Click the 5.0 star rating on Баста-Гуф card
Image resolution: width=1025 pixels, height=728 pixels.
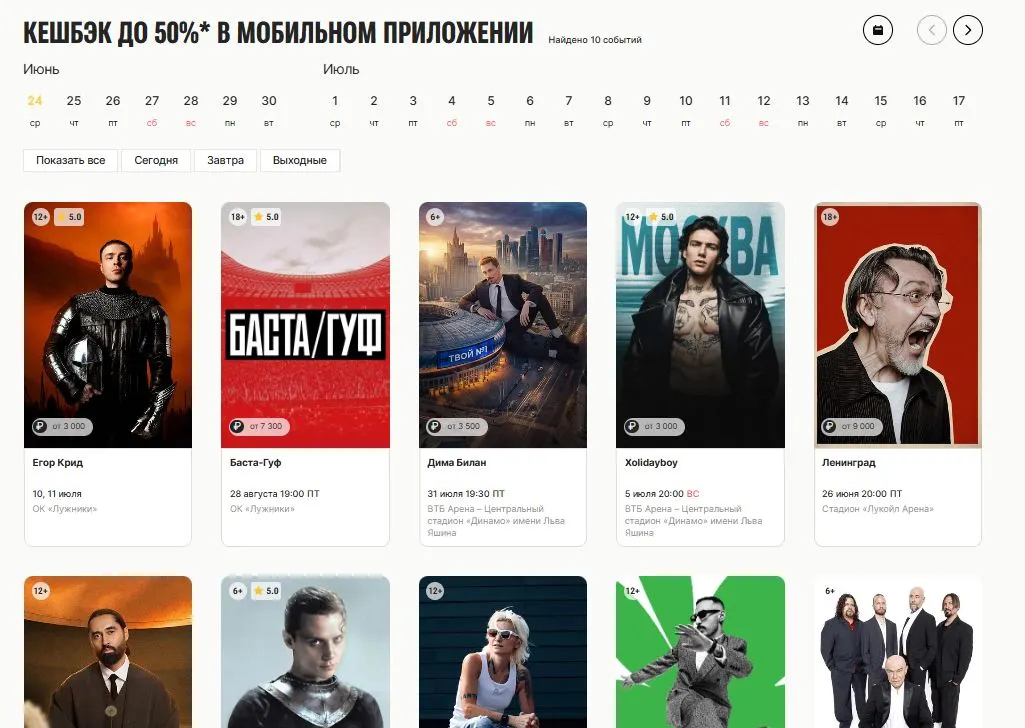(266, 217)
